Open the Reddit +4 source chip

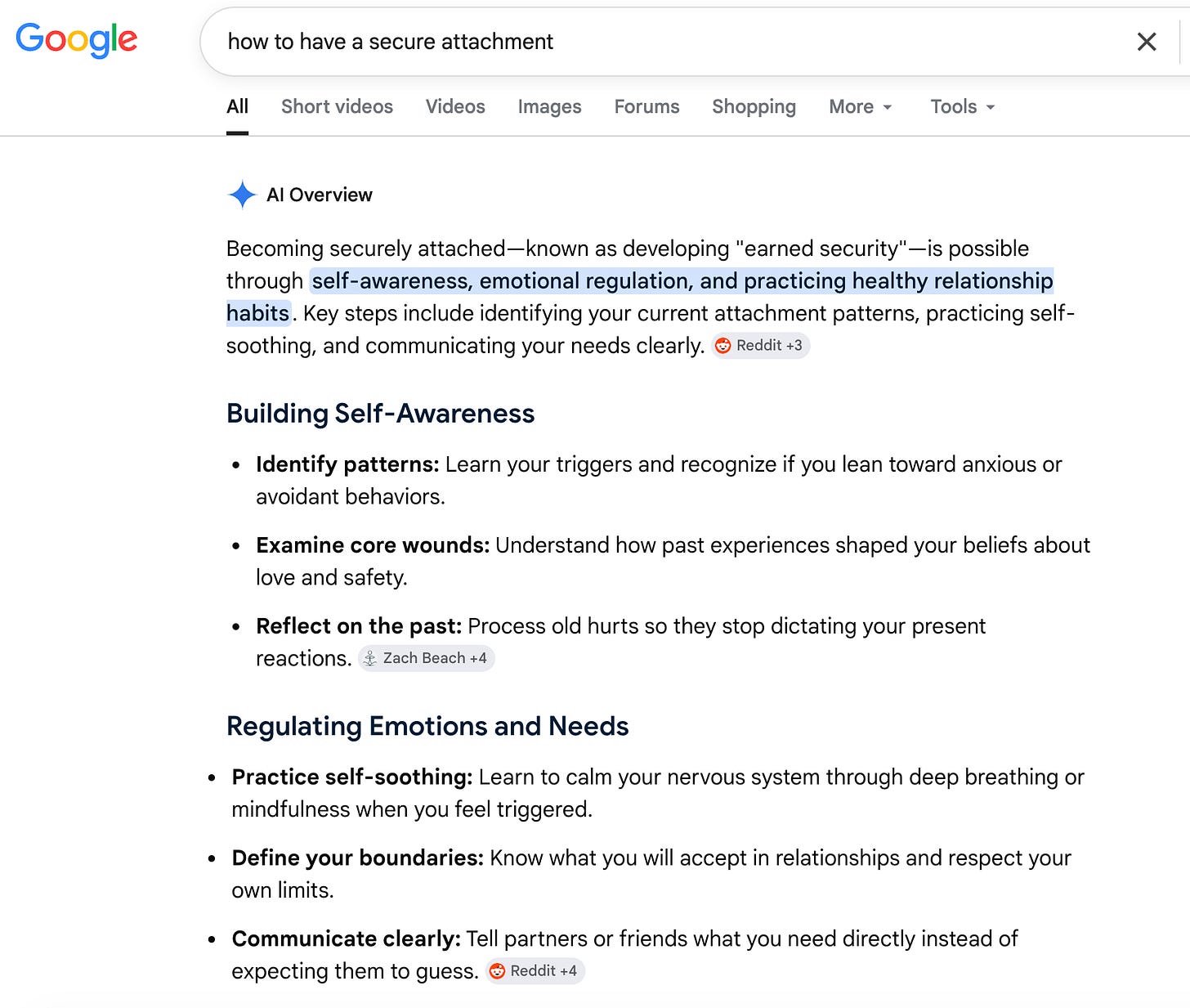(x=535, y=971)
